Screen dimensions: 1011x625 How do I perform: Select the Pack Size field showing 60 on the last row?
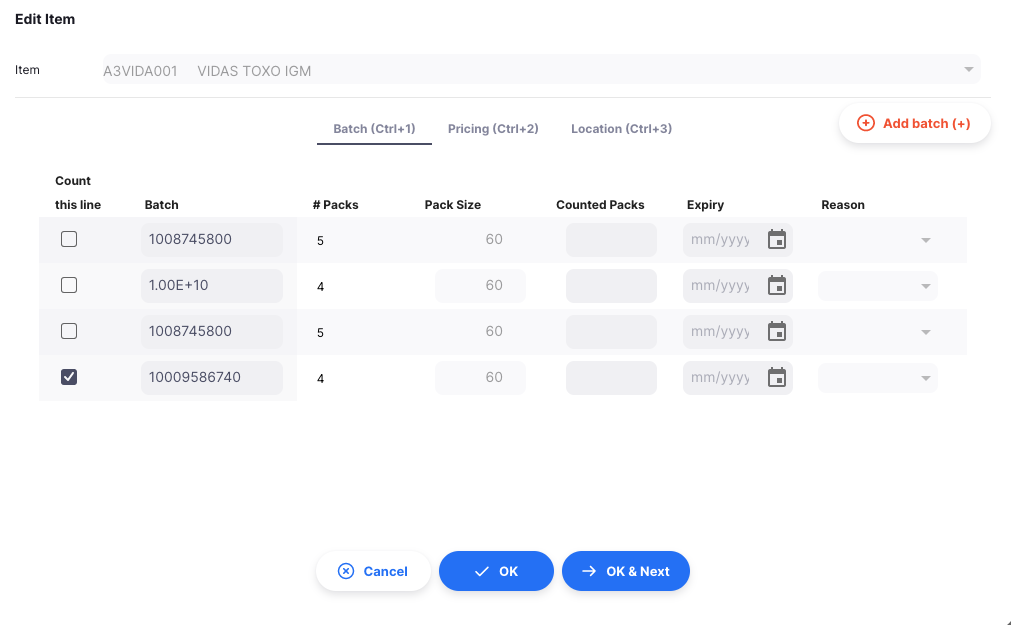coord(479,377)
